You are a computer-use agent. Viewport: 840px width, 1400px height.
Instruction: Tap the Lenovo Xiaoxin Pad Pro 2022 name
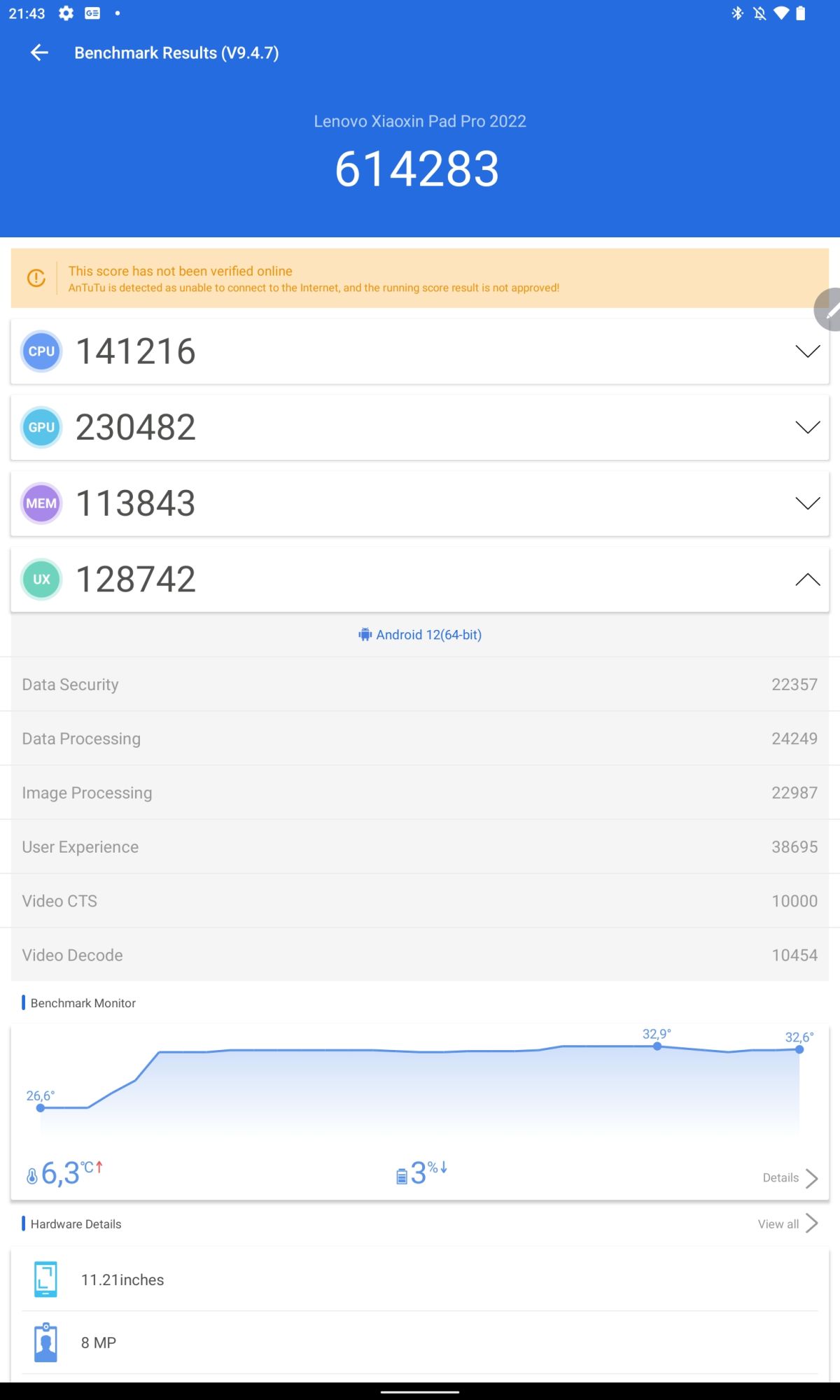tap(420, 121)
